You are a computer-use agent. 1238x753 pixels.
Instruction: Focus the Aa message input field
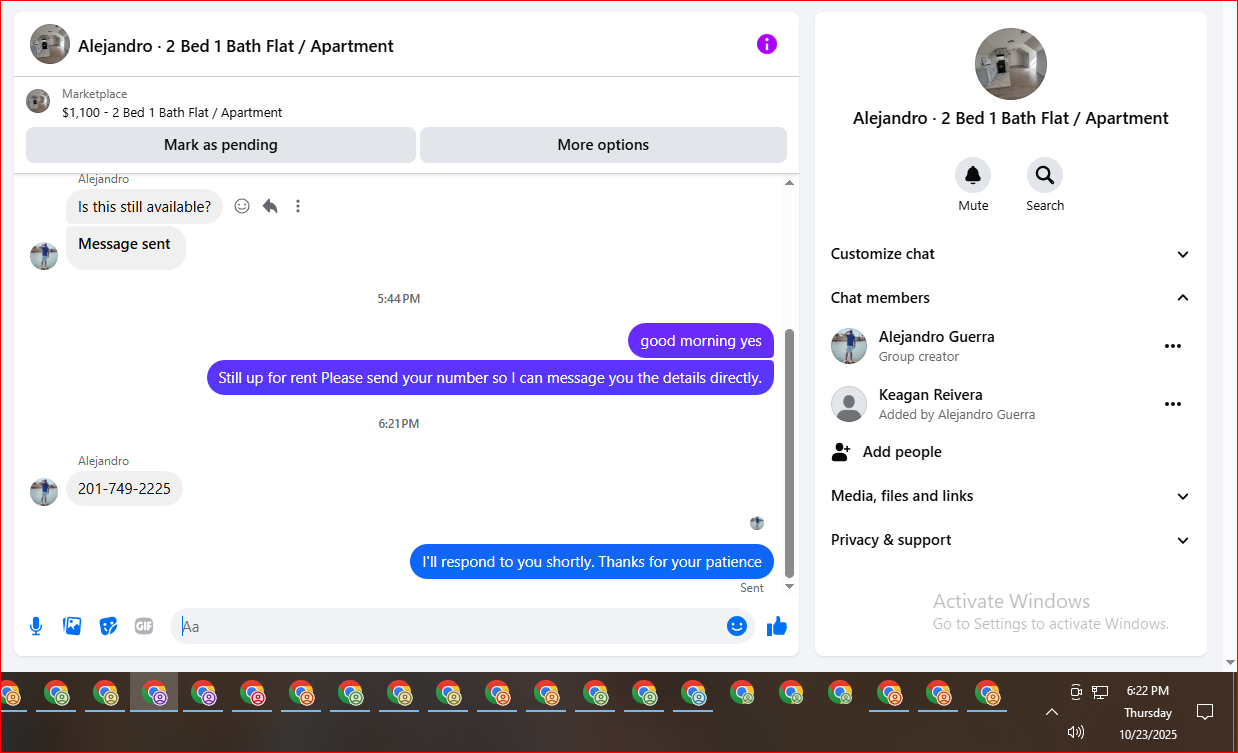[450, 626]
